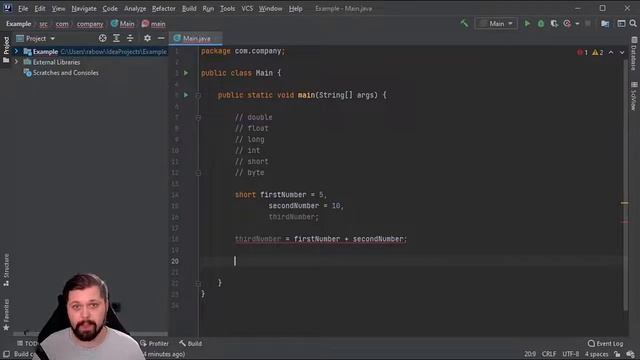
Task: Open the Code menu
Action: (110, 8)
